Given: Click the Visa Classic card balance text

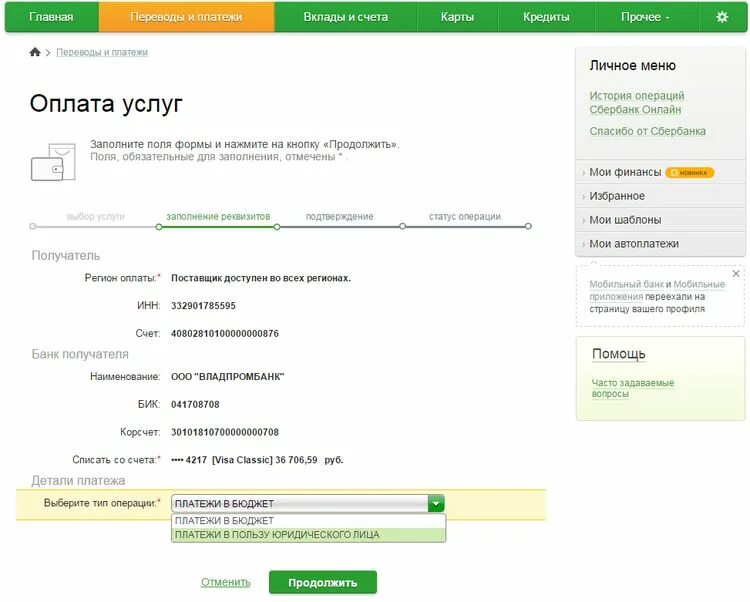Looking at the screenshot, I should pos(257,460).
